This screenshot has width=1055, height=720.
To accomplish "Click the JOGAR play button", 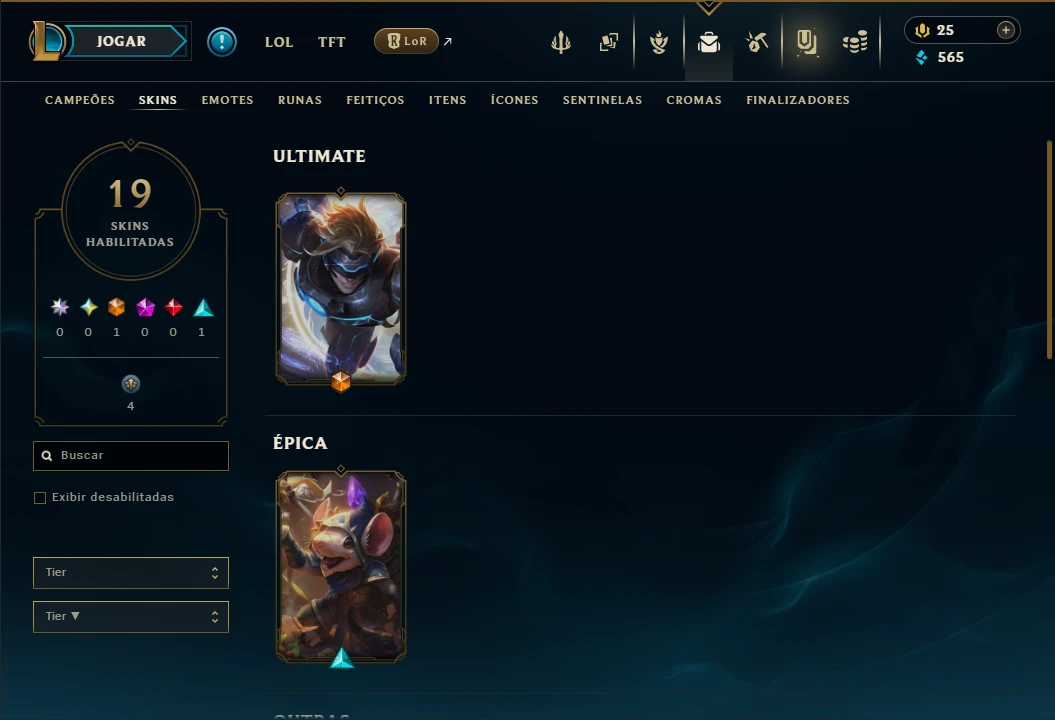I will point(126,41).
